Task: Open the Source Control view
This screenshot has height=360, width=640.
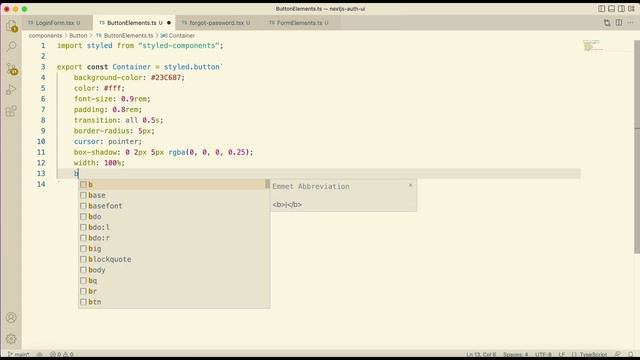Action: click(x=11, y=69)
